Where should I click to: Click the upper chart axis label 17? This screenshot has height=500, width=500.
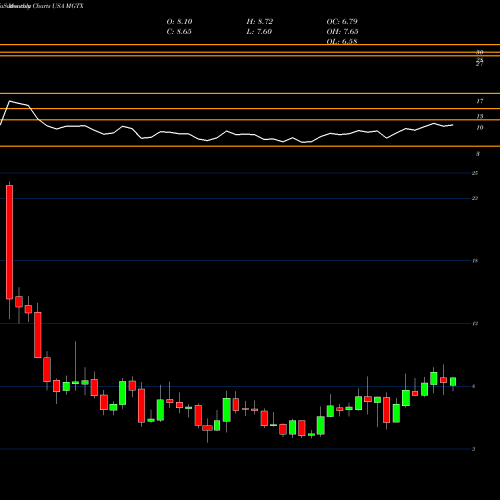click(480, 101)
